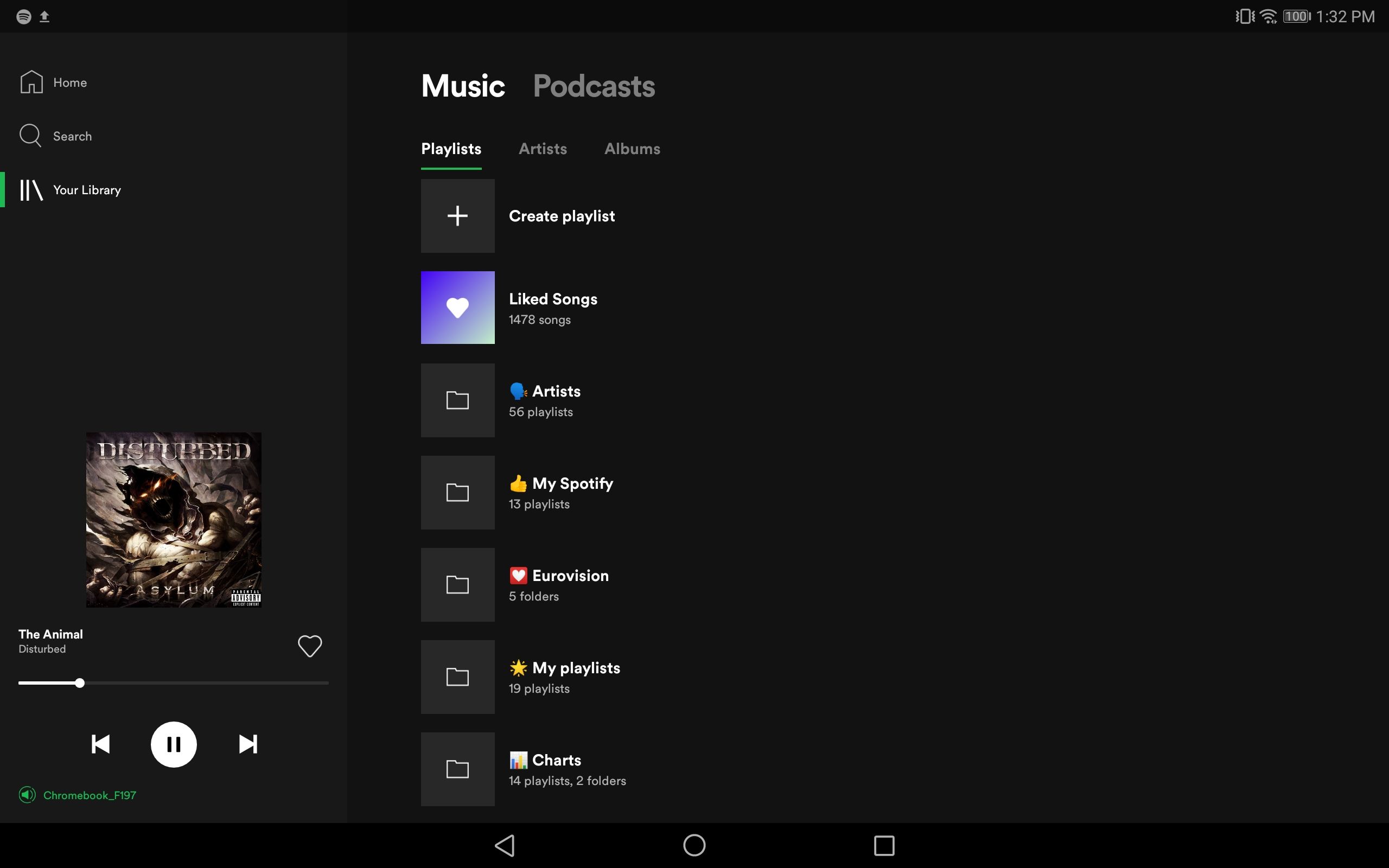Viewport: 1389px width, 868px height.
Task: Go back to previous track
Action: click(100, 744)
